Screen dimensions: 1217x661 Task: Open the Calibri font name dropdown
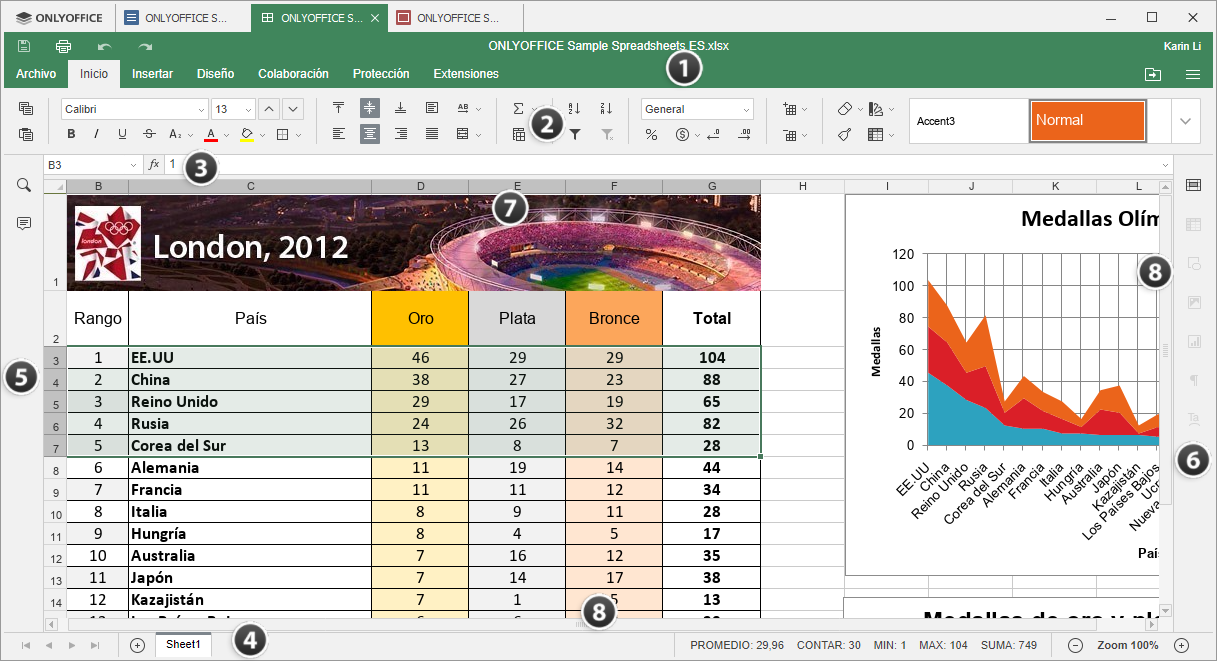201,109
